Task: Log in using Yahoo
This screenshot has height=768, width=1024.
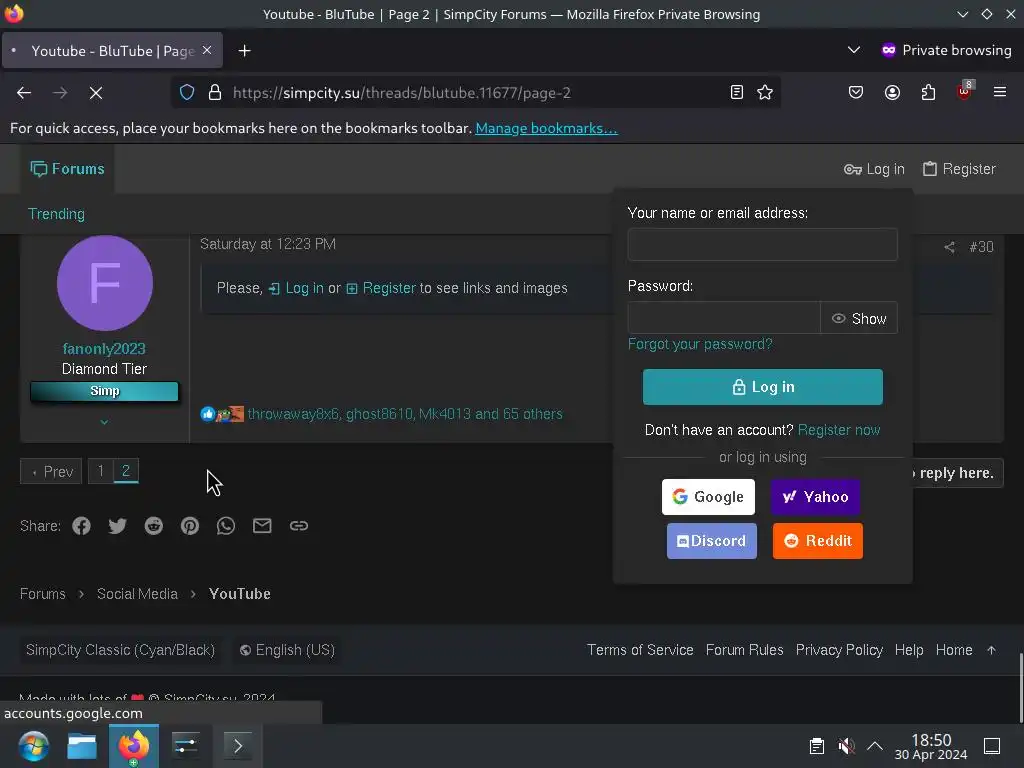Action: [815, 497]
